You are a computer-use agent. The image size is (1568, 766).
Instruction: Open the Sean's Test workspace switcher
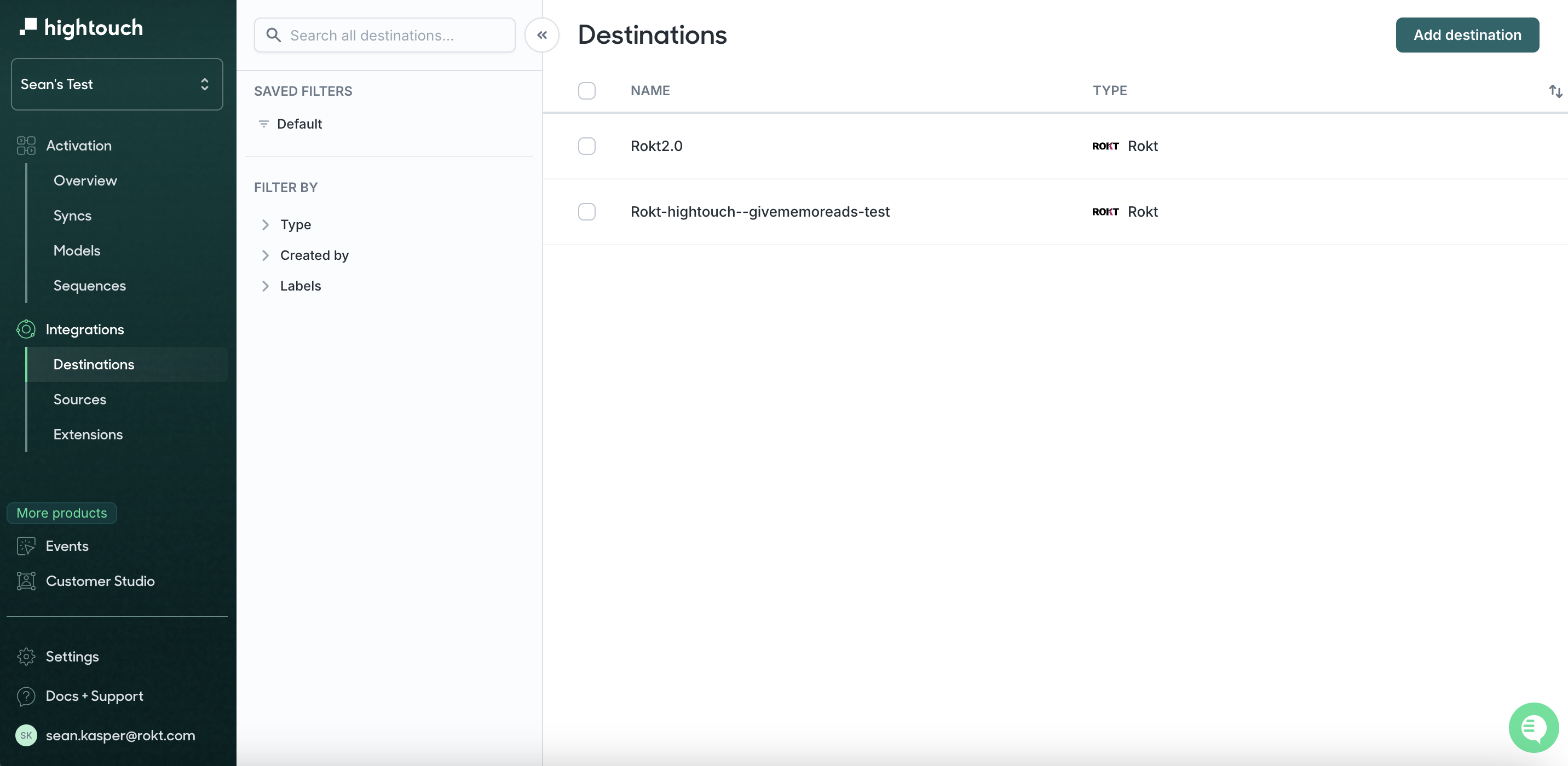(117, 84)
